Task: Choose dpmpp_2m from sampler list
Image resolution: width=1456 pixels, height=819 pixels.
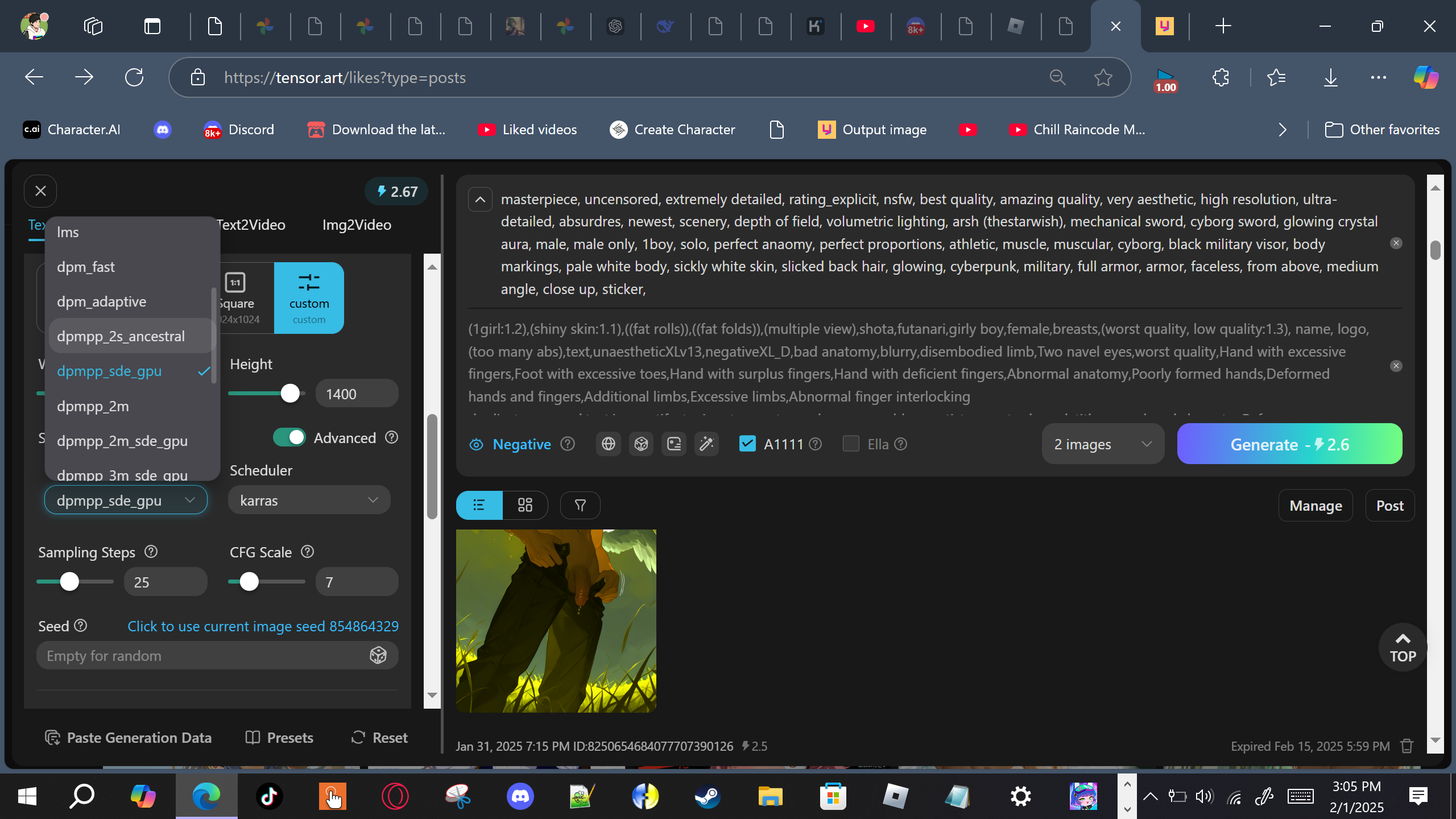Action: tap(93, 406)
